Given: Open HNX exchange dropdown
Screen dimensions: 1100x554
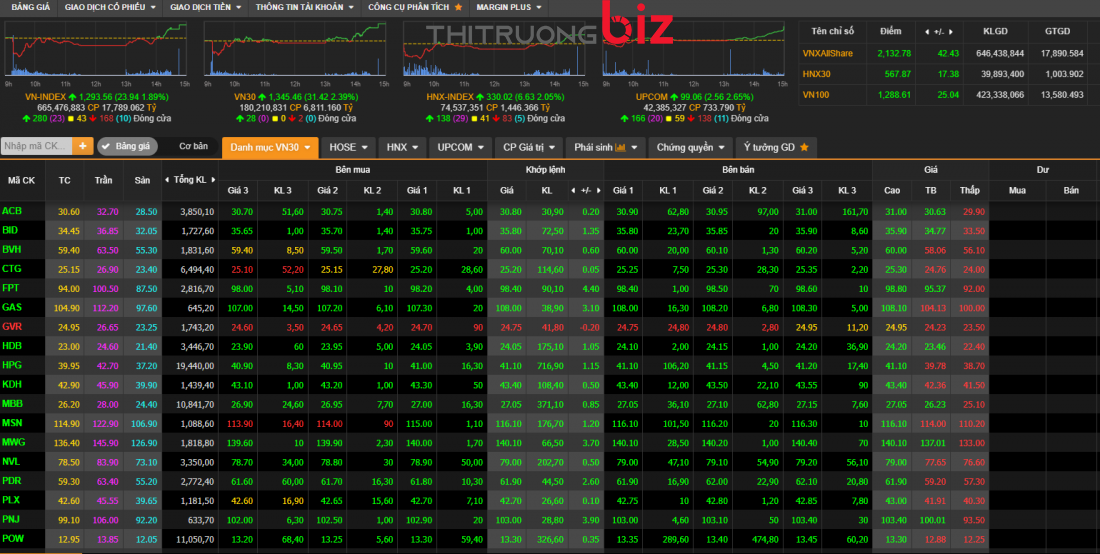Looking at the screenshot, I should click(x=403, y=147).
